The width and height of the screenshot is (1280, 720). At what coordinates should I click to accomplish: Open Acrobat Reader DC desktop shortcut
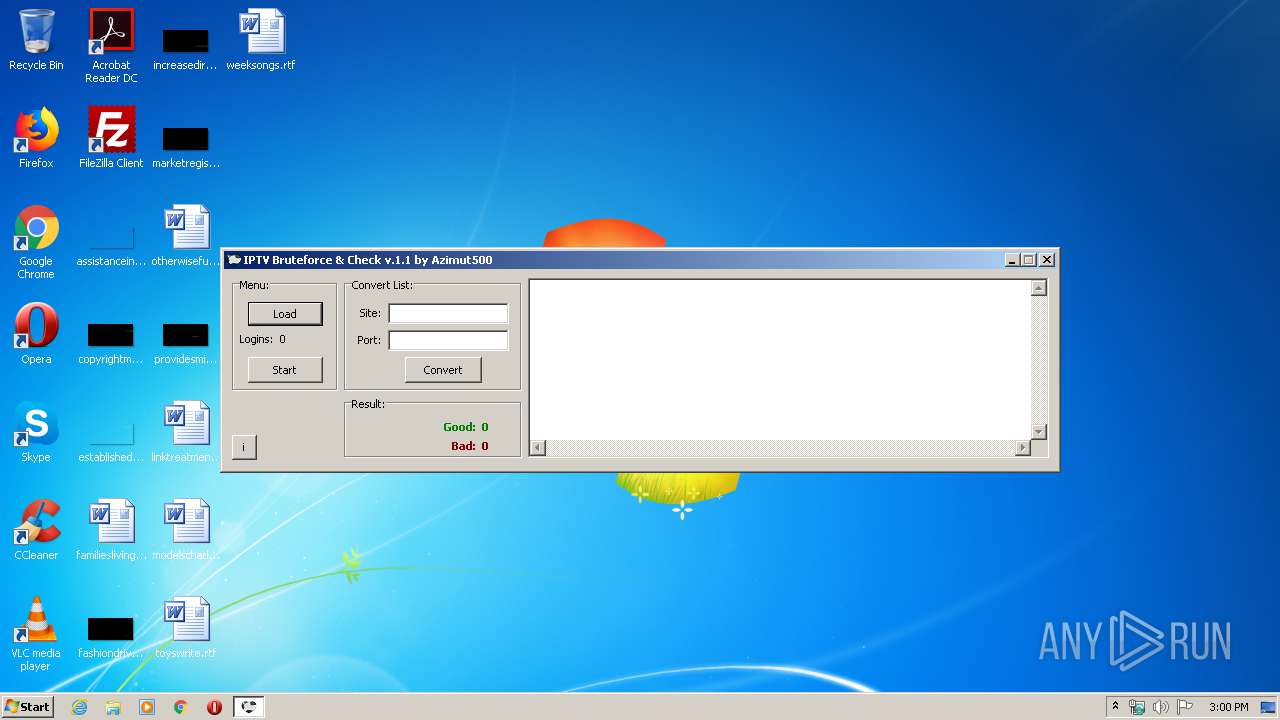coord(111,46)
